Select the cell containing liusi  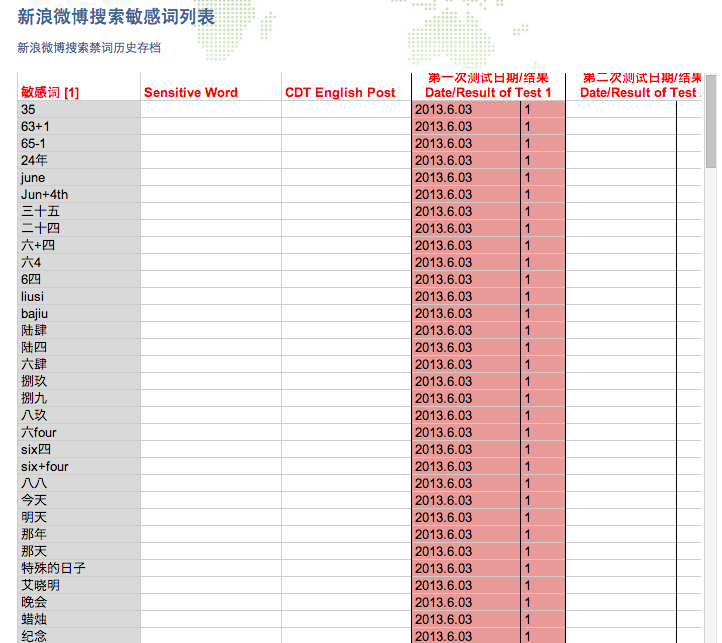(79, 297)
